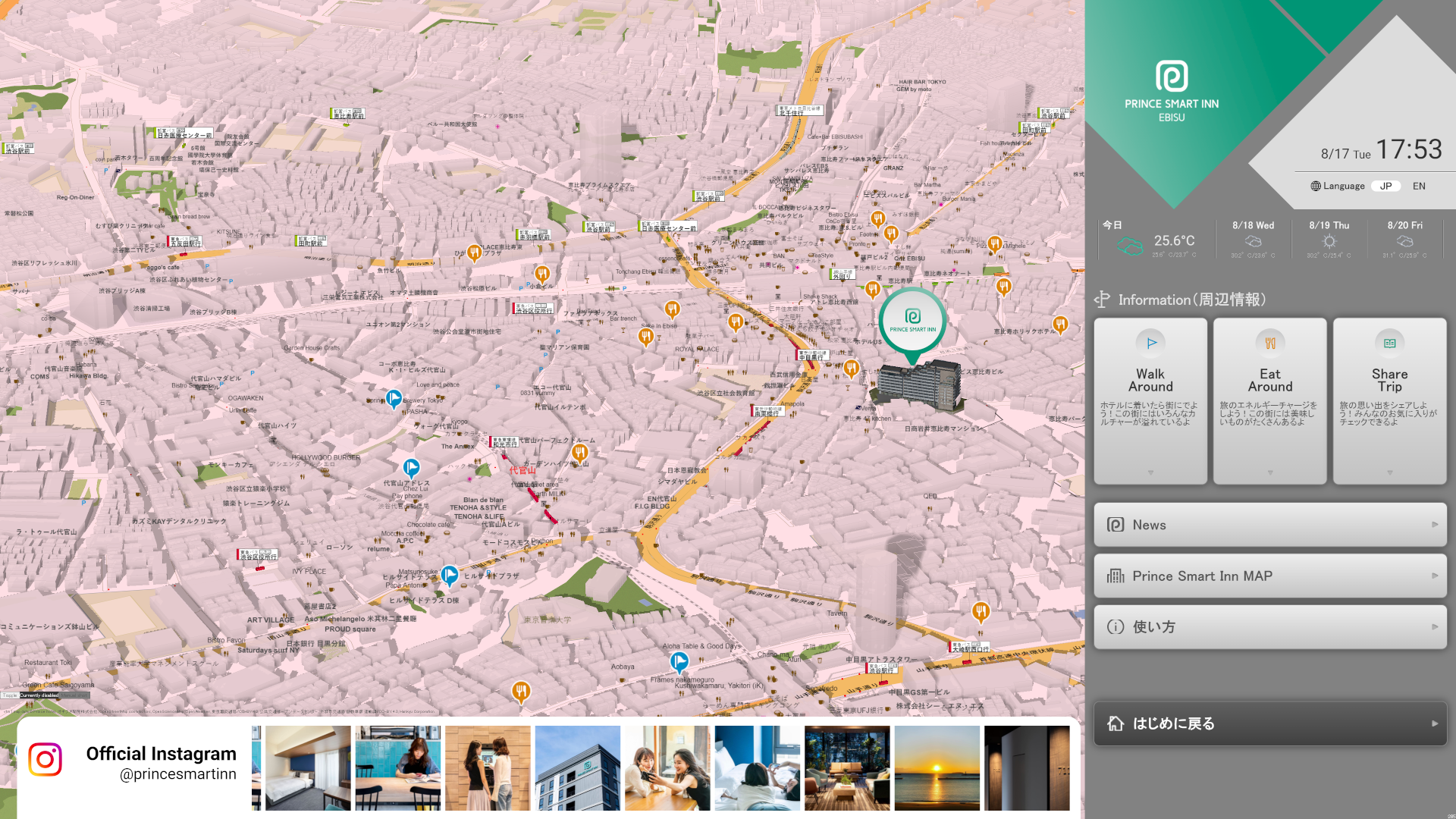Select the restaurant marker near 代官山パーフェクトルーム

coord(580,453)
